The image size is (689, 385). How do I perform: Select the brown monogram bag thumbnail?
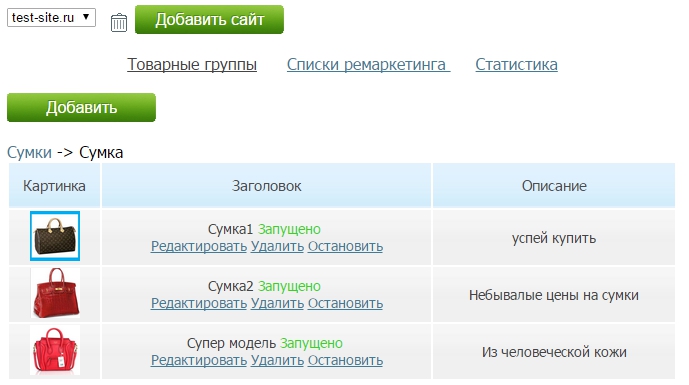pyautogui.click(x=55, y=236)
